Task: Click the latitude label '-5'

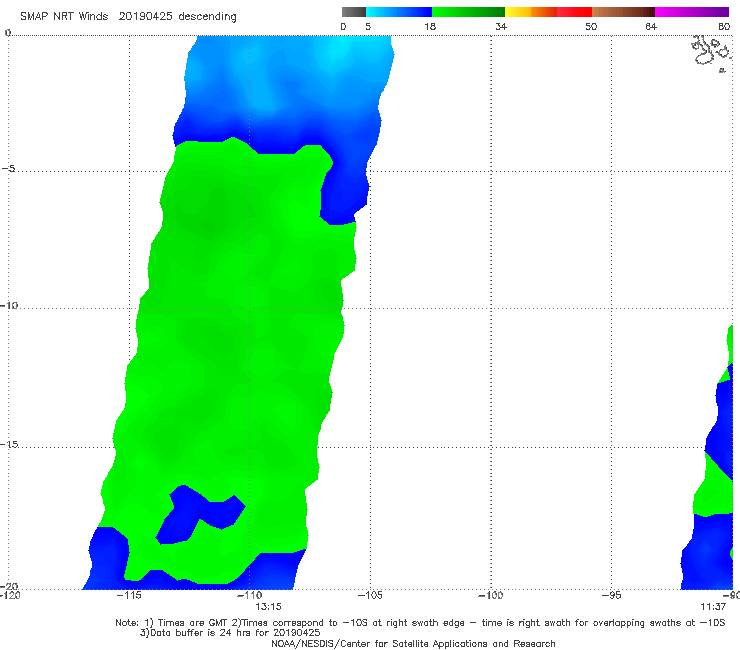Action: (x=9, y=169)
